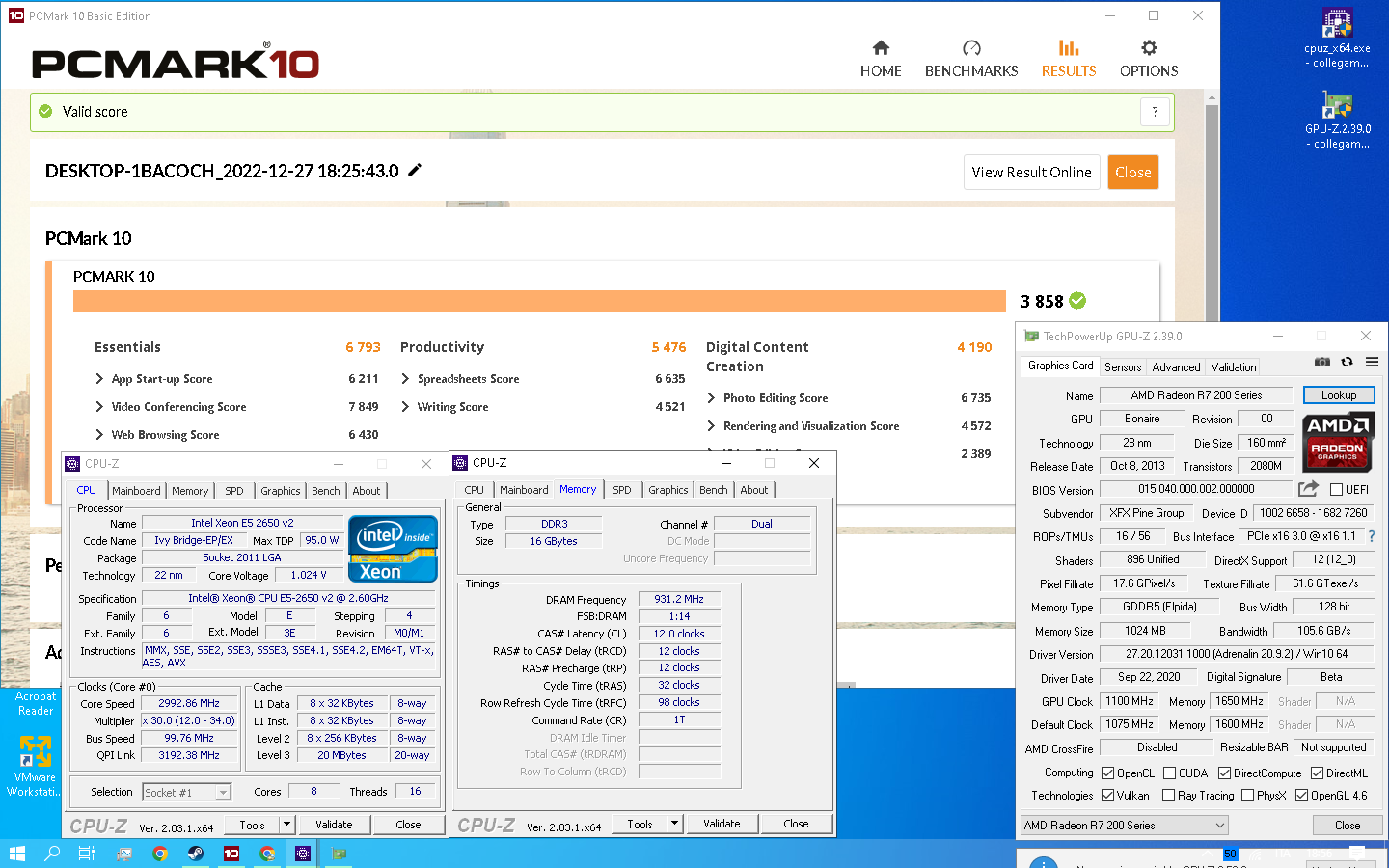The image size is (1389, 868).
Task: Click the Bus Interface question mark in GPU-Z
Action: 1372,536
